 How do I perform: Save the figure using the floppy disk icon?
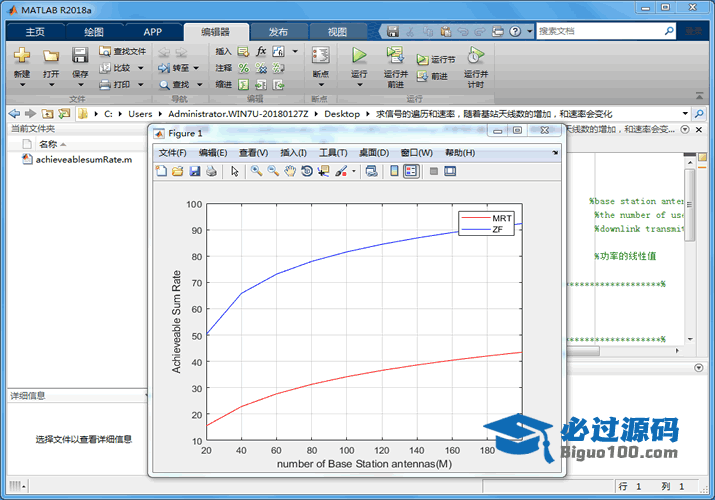[x=195, y=171]
